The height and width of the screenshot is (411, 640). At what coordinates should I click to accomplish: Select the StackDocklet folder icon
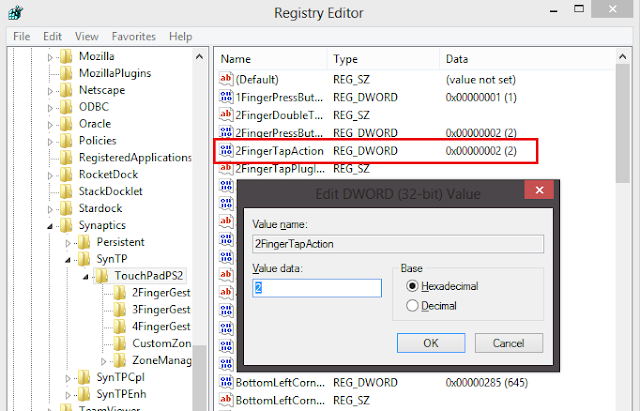coord(66,191)
